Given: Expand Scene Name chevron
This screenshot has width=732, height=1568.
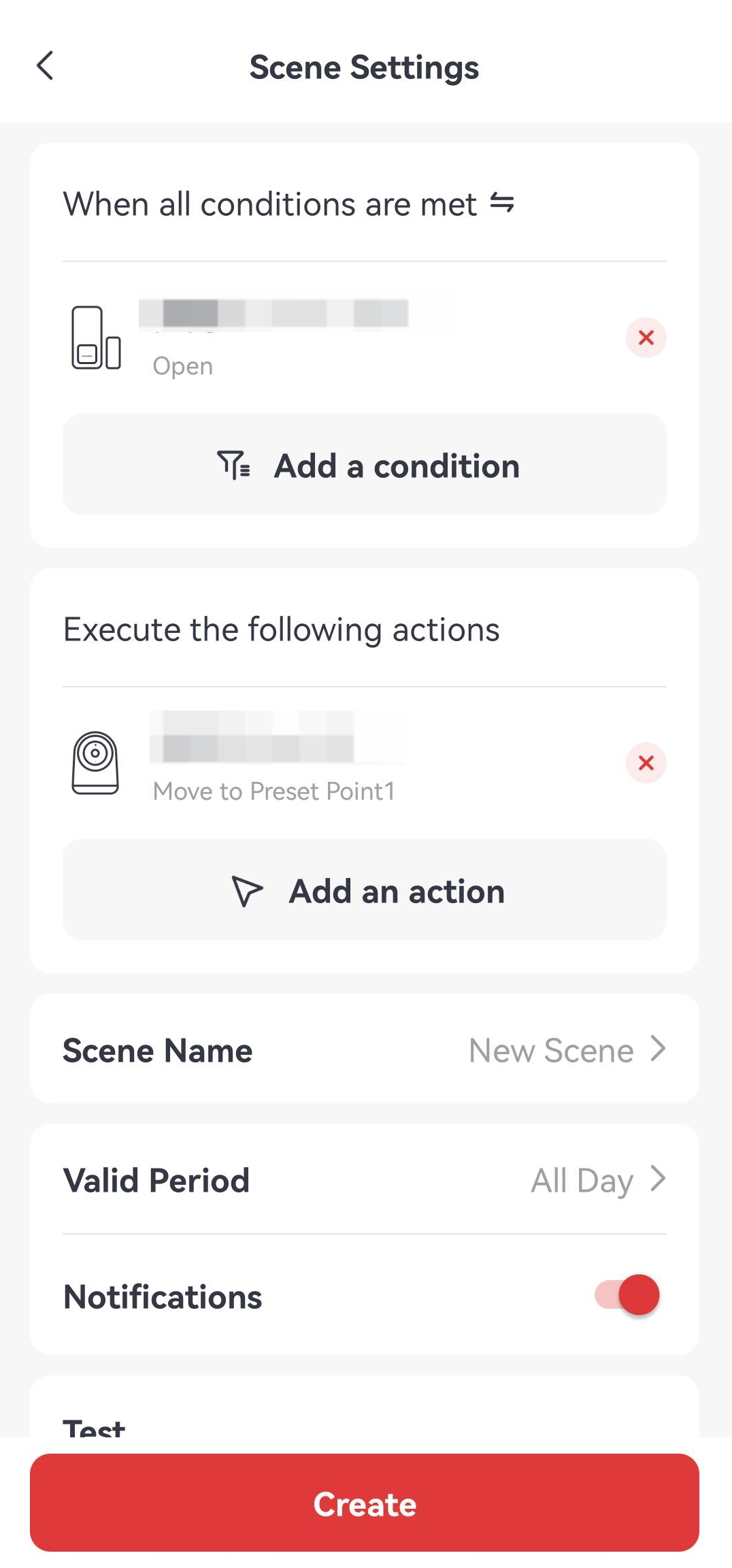Looking at the screenshot, I should 657,1049.
